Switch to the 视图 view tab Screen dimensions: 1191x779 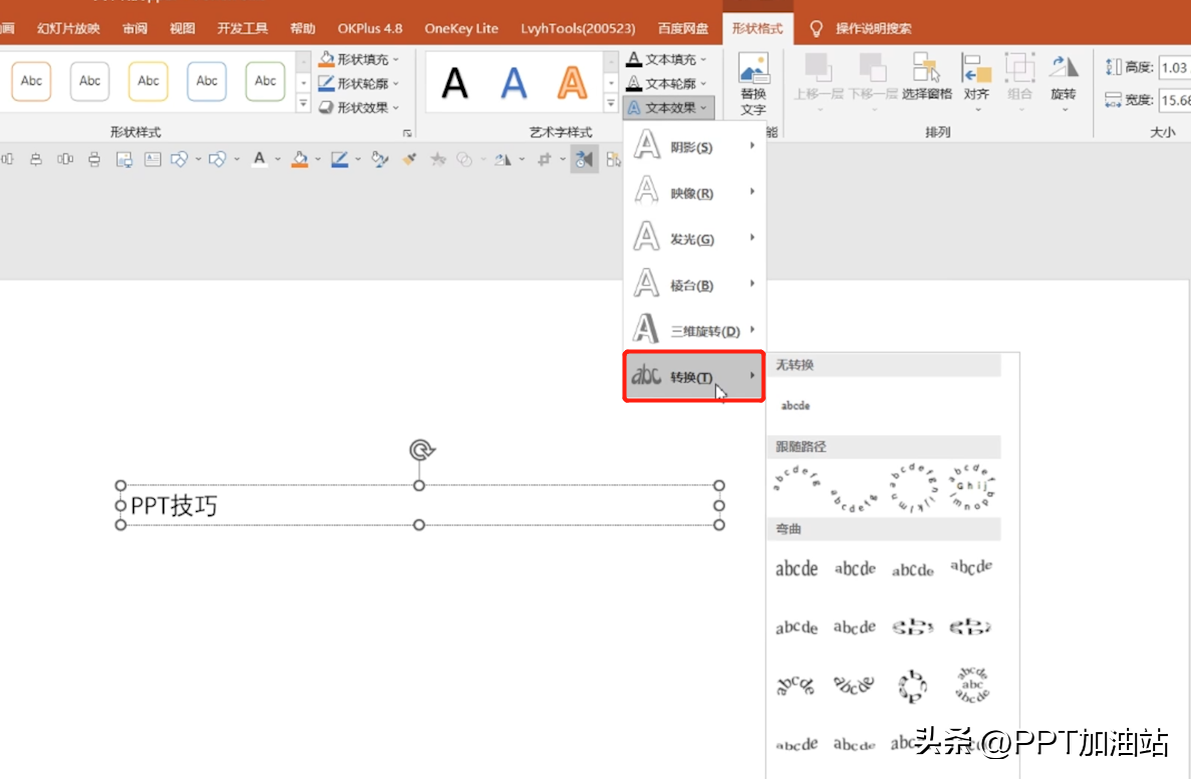182,28
